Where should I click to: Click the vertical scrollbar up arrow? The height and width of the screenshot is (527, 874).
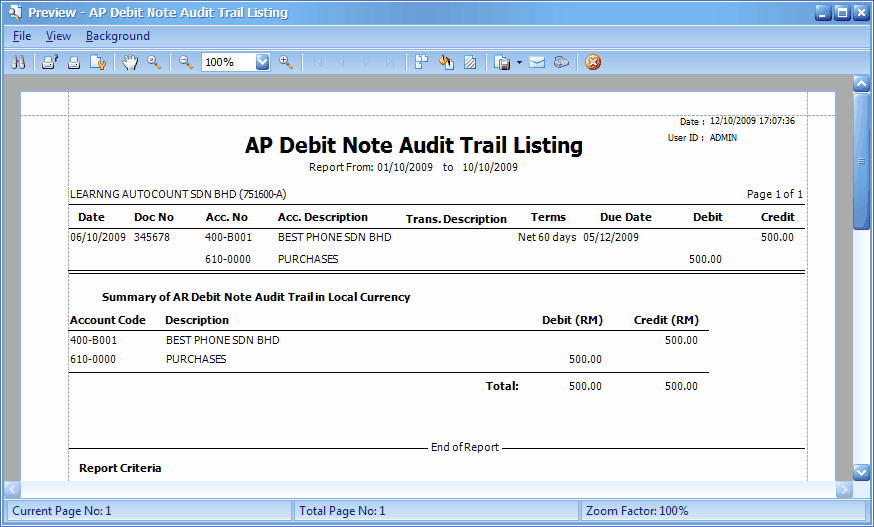pos(861,84)
